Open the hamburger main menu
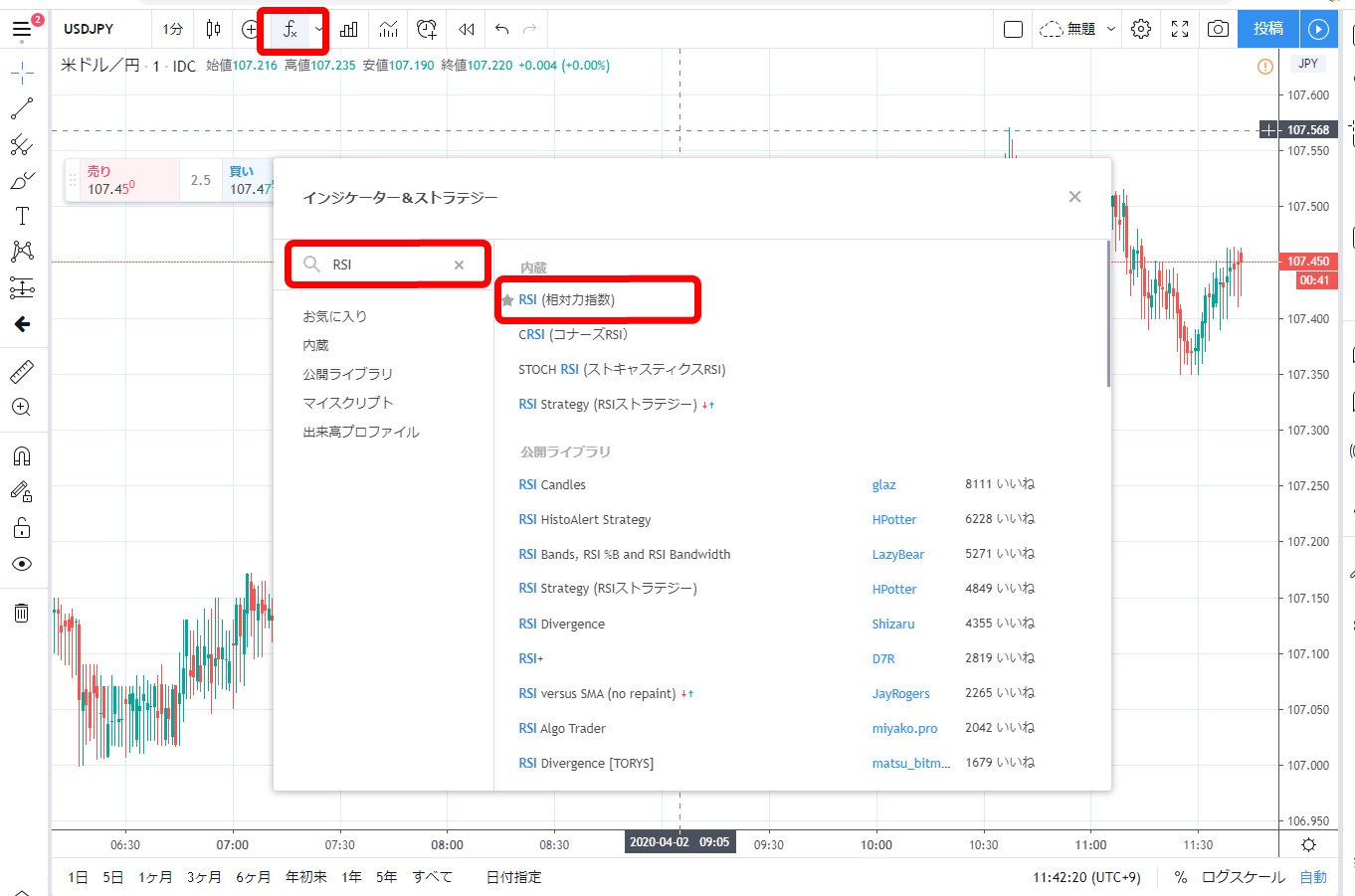Screen dimensions: 1355x896 click(x=22, y=30)
